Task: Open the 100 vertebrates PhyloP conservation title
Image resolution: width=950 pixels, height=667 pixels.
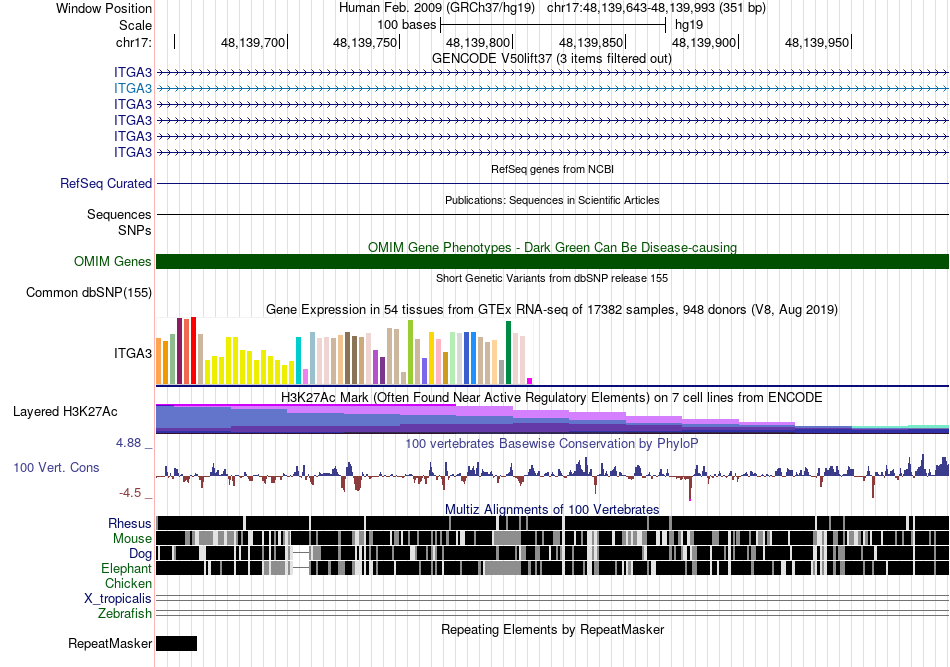Action: coord(552,443)
